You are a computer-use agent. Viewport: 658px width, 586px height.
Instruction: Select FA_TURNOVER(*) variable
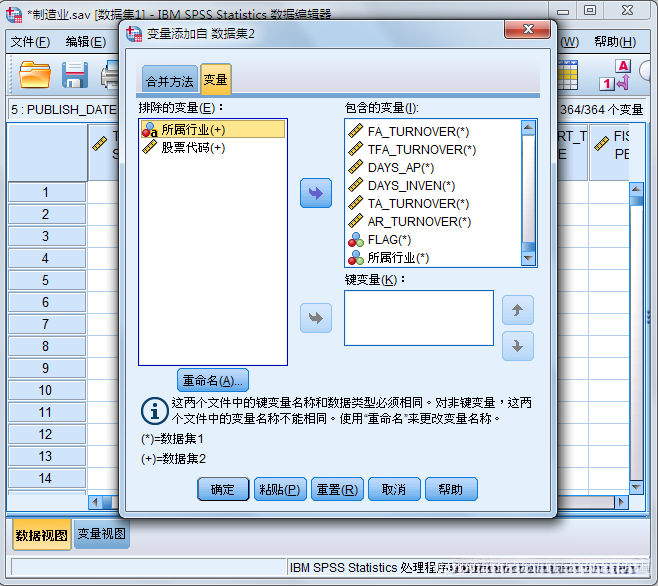(433, 131)
